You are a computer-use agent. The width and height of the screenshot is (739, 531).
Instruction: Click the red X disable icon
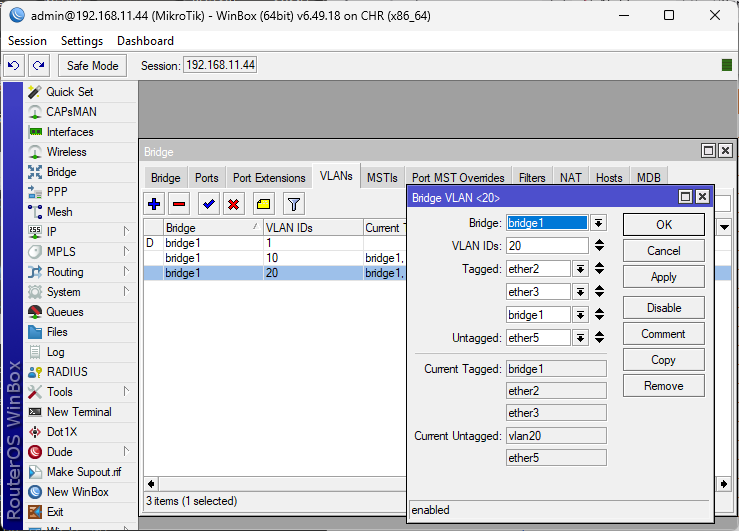pyautogui.click(x=234, y=204)
